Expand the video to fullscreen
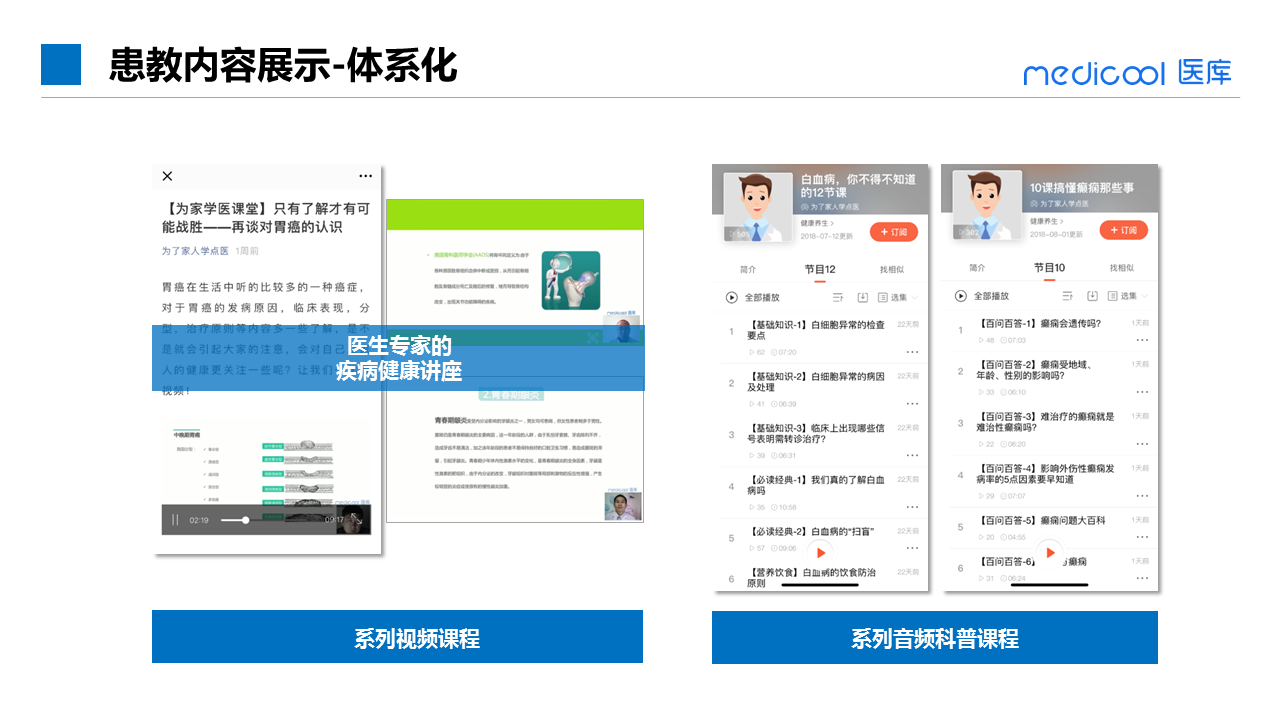 356,520
